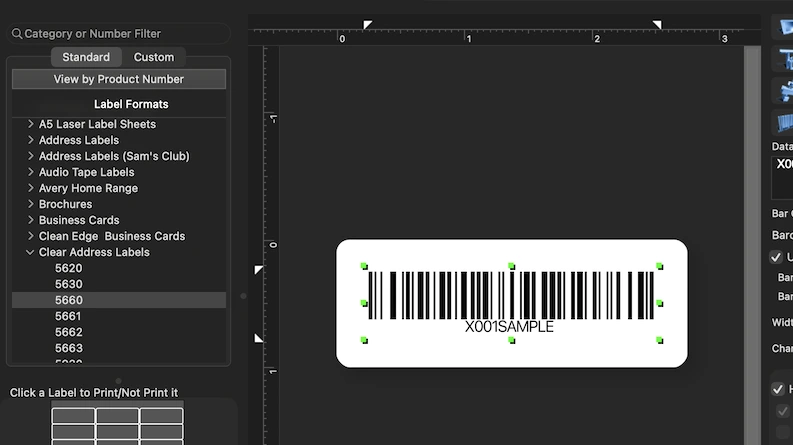Click the middle label in the sheet preview's second row
This screenshot has width=793, height=445.
[117, 432]
